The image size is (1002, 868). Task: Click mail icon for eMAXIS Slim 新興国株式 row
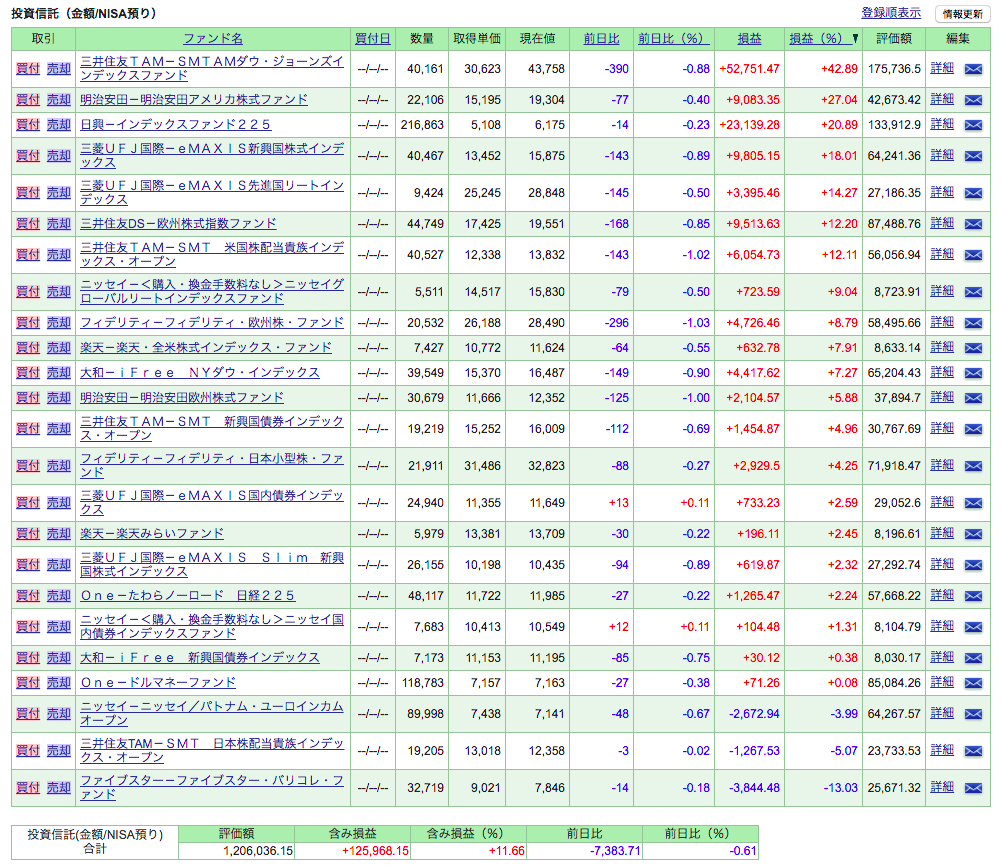point(973,565)
